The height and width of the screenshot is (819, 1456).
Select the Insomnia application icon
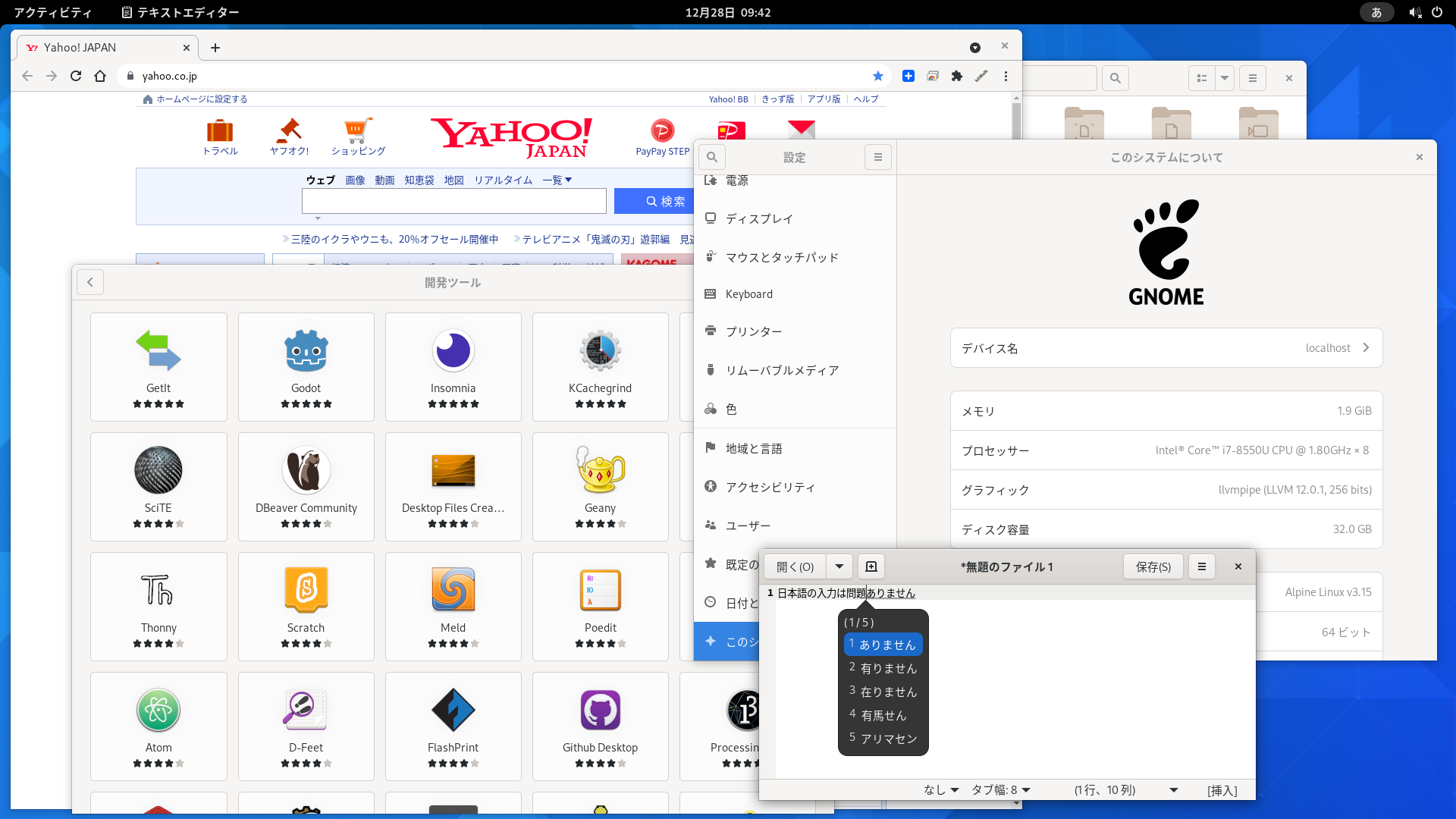pos(453,351)
